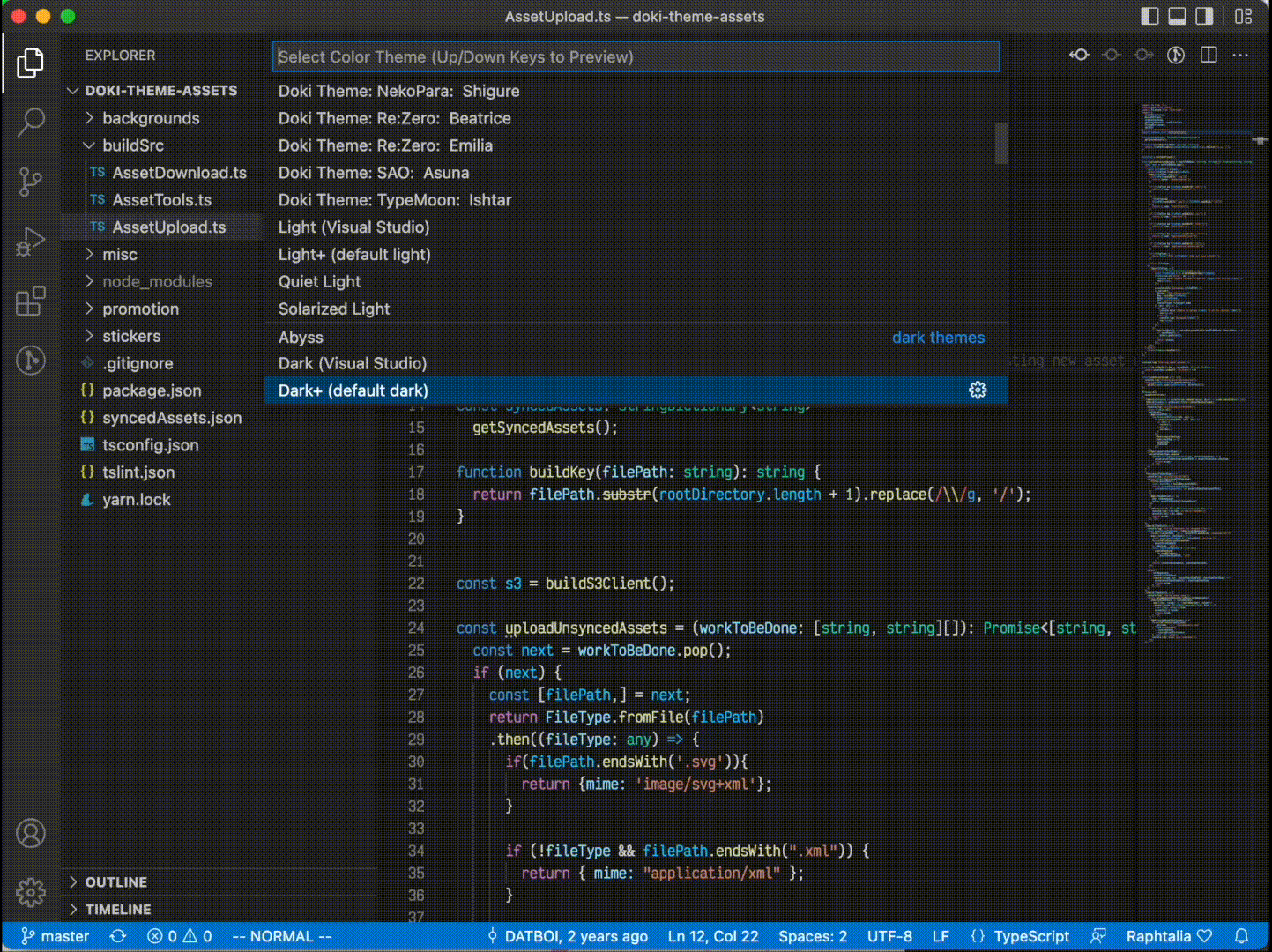Toggle file blame icon in editor toolbar

point(1176,55)
